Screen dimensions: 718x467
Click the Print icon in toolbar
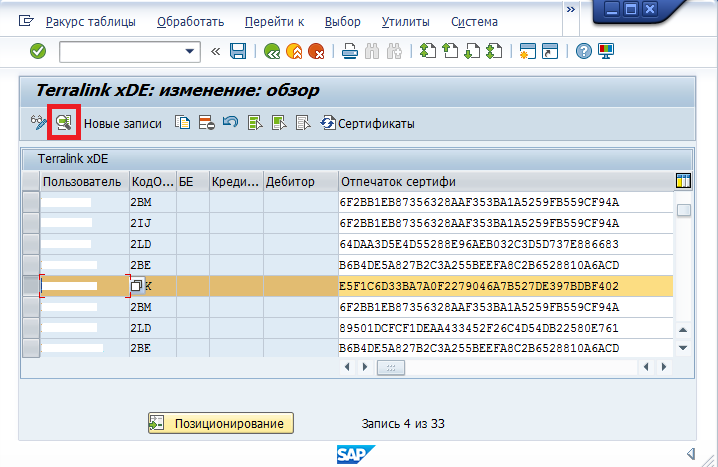pyautogui.click(x=349, y=51)
